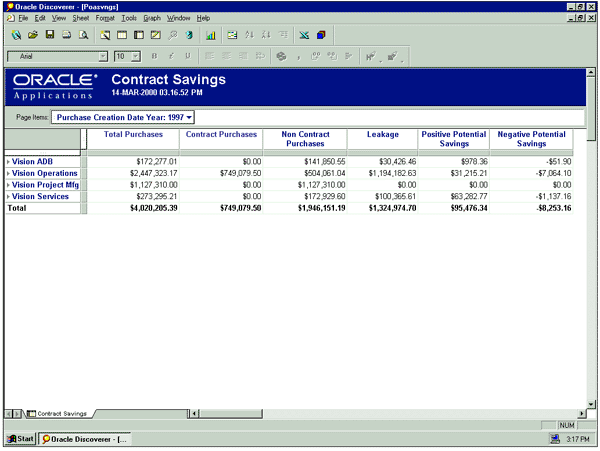600x451 pixels.
Task: Click the Print icon in toolbar
Action: pyautogui.click(x=66, y=35)
